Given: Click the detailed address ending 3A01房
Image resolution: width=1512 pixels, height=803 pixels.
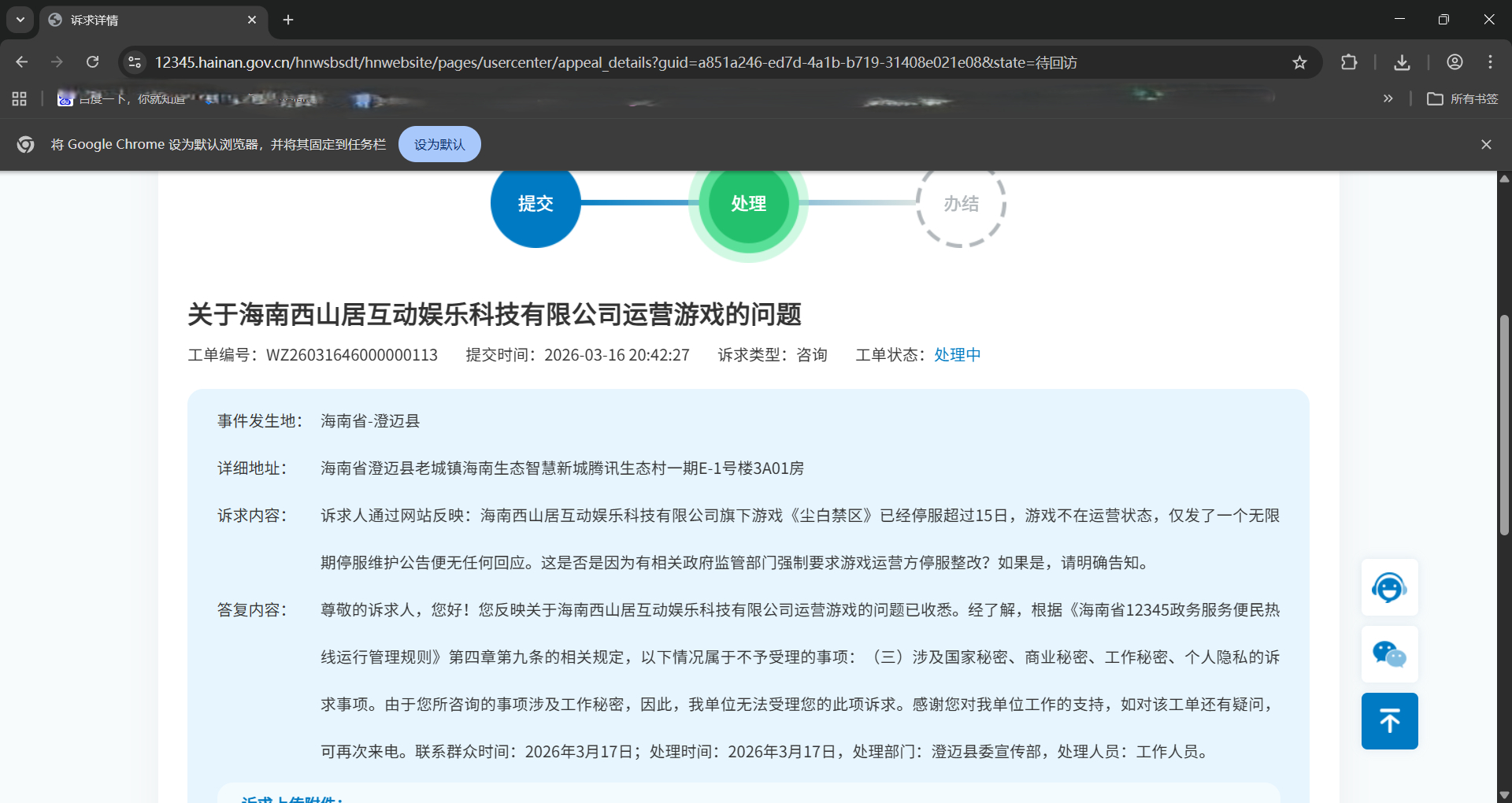Looking at the screenshot, I should coord(562,468).
